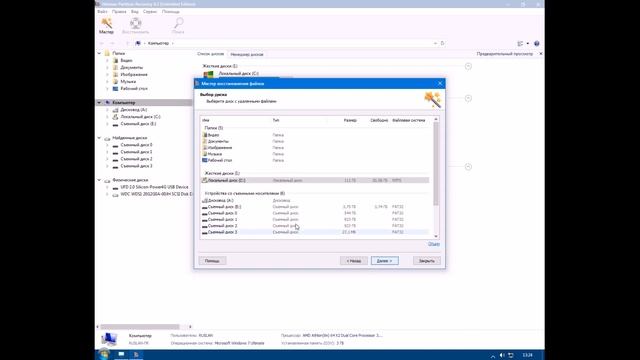
Task: Click the < Назад button
Action: 353,261
